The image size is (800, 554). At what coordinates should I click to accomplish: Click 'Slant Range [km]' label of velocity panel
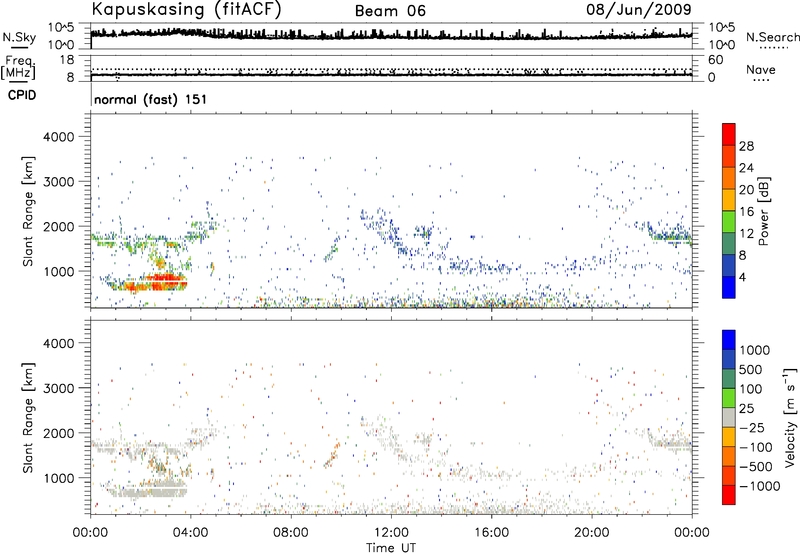28,417
